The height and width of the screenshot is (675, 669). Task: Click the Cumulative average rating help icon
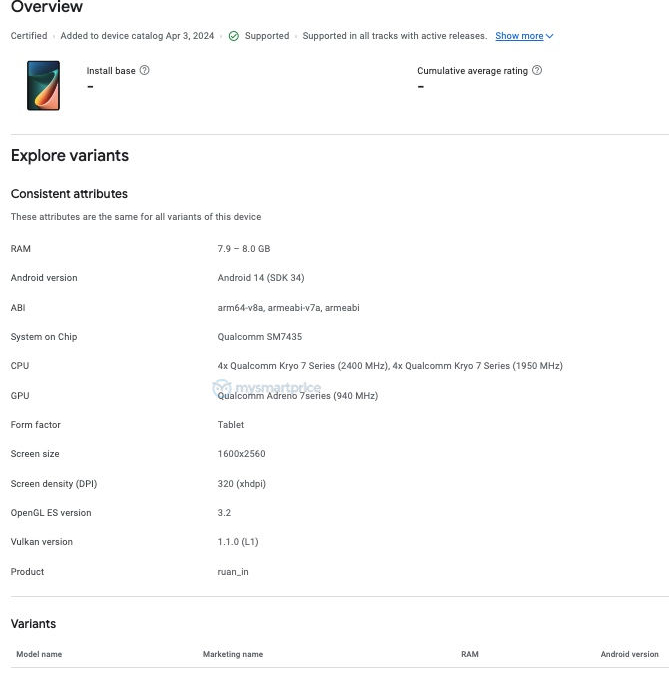[x=537, y=71]
